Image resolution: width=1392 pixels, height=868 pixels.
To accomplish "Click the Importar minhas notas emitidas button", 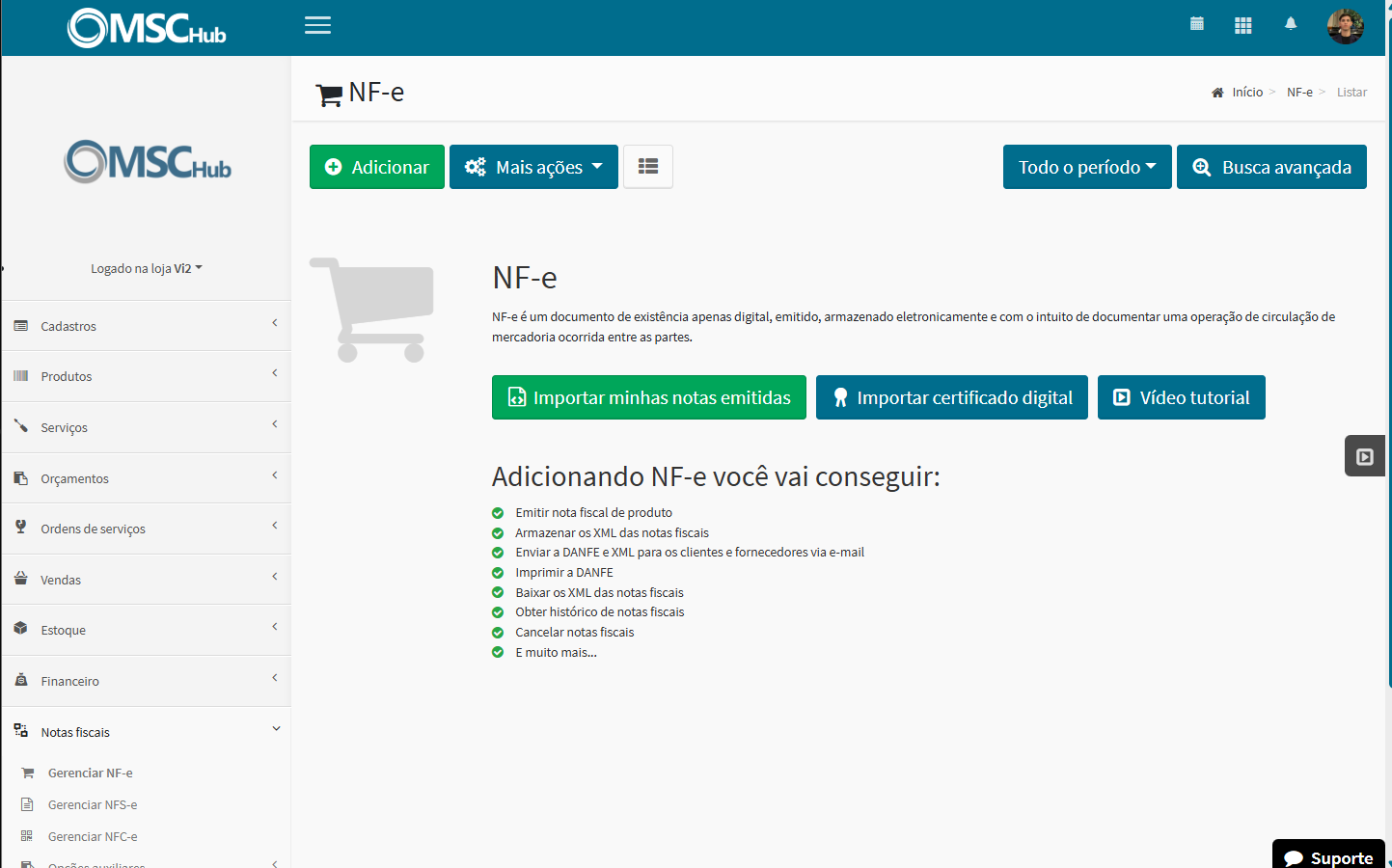I will pyautogui.click(x=648, y=396).
